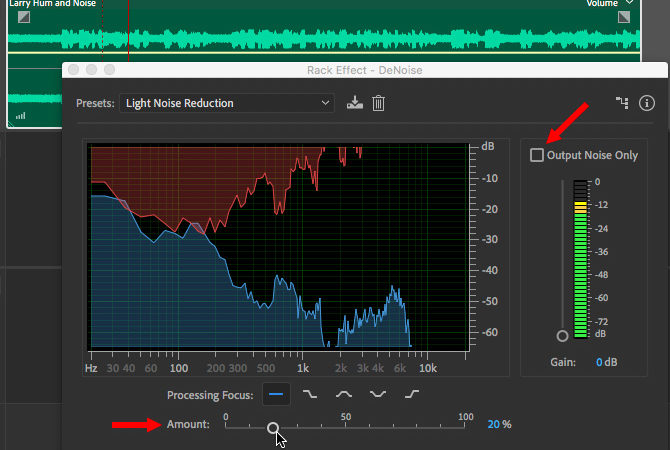Open the channel map editor icon
Viewport: 670px width, 450px height.
[x=622, y=103]
